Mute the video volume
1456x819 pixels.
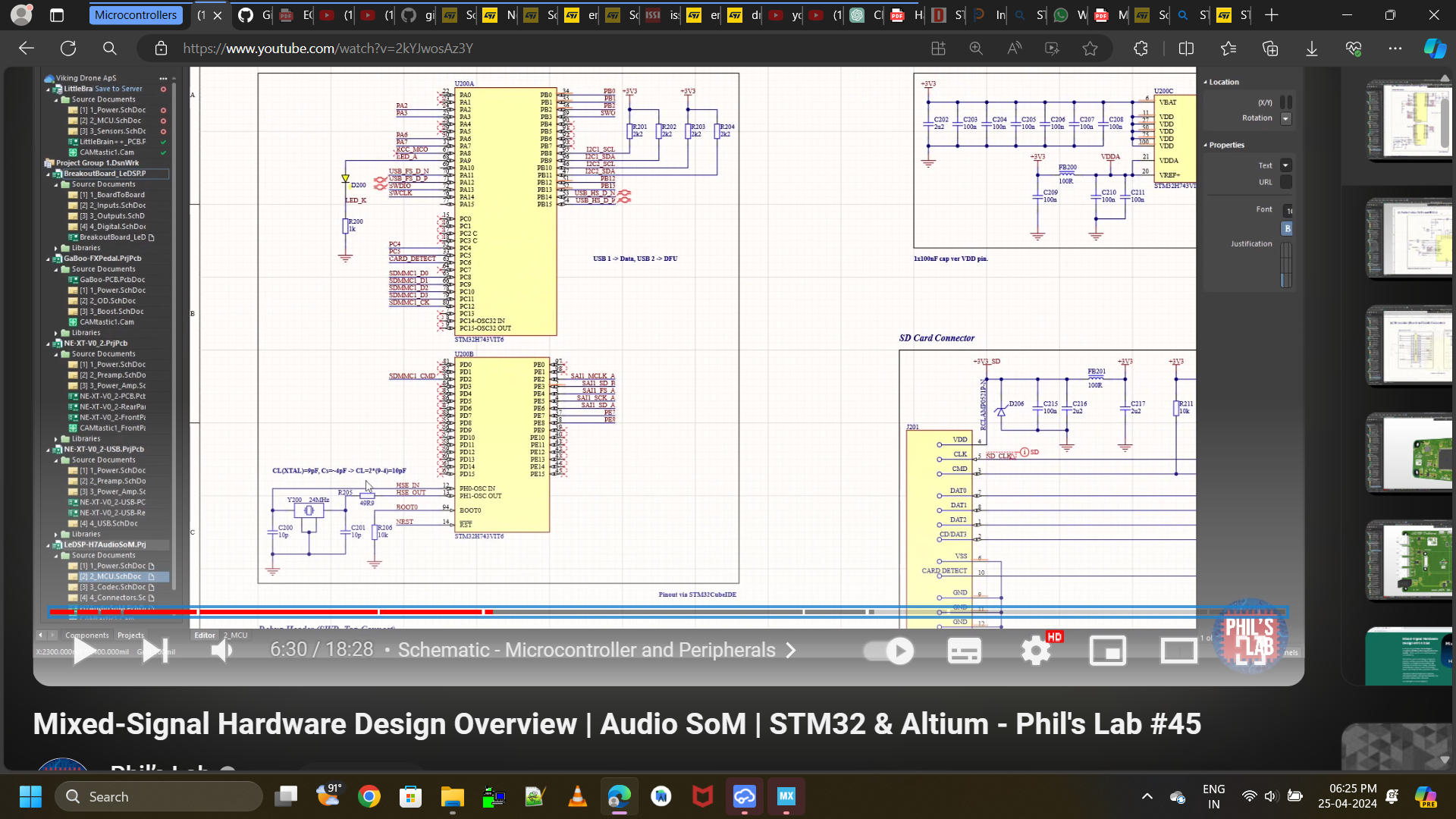click(223, 651)
